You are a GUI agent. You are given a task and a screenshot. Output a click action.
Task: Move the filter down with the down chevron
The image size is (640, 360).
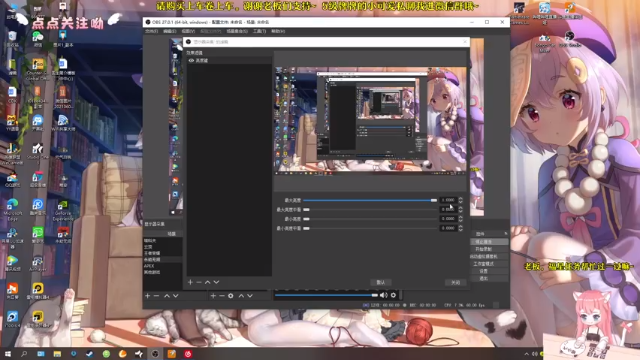pyautogui.click(x=216, y=282)
